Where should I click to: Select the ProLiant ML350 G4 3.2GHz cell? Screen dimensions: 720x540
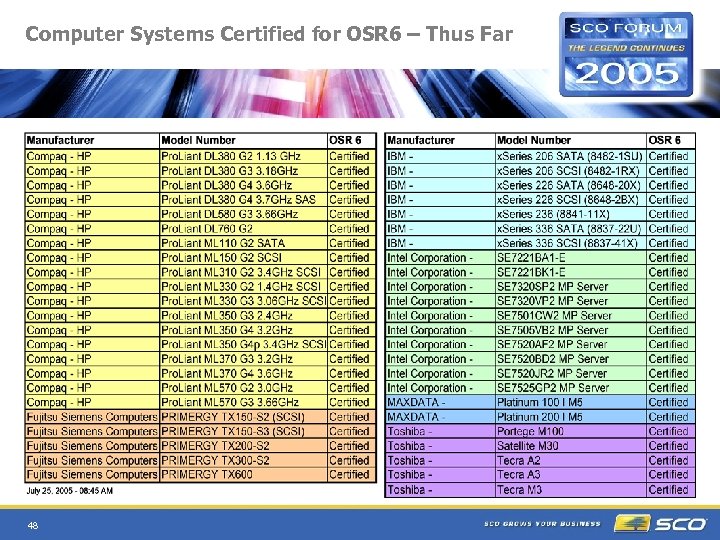pyautogui.click(x=243, y=330)
